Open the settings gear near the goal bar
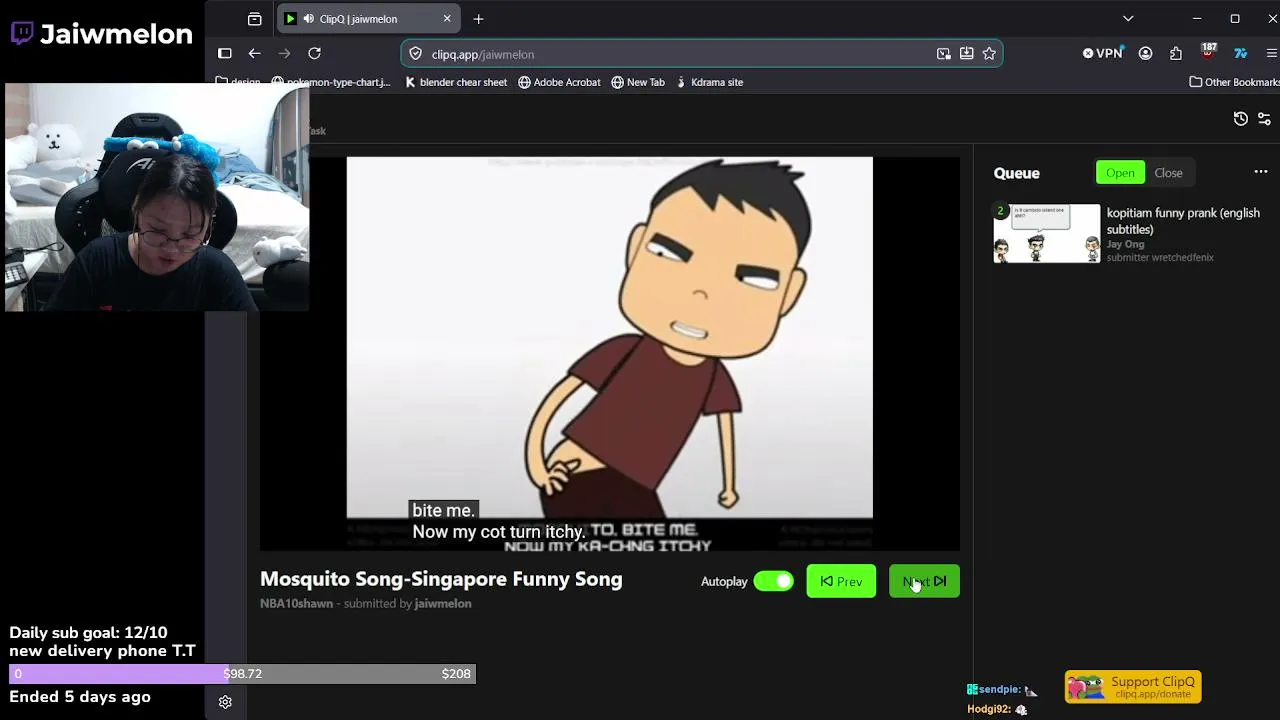1280x720 pixels. click(225, 702)
